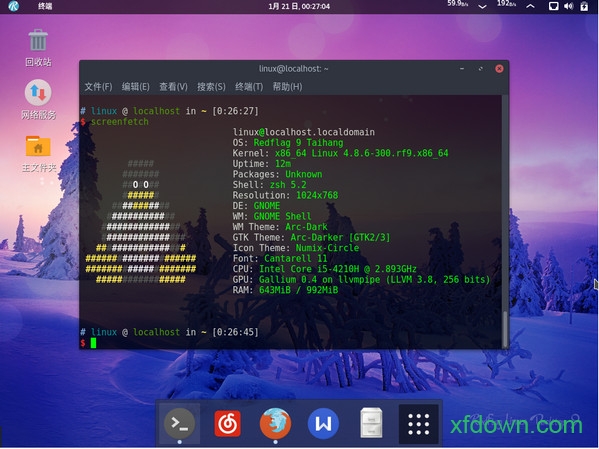This screenshot has height=449, width=599.
Task: Close the terminal window
Action: pyautogui.click(x=499, y=69)
